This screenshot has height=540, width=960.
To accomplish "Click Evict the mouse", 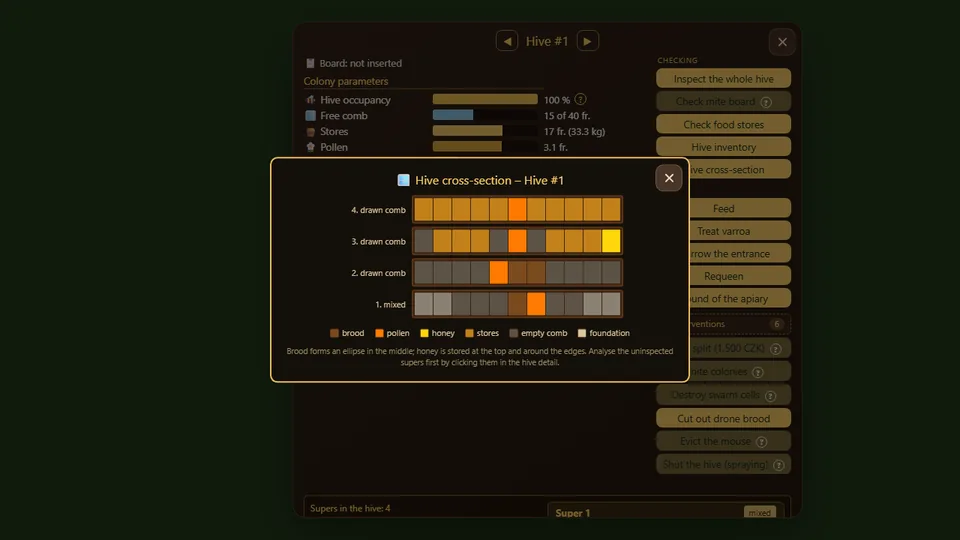I will click(x=723, y=441).
